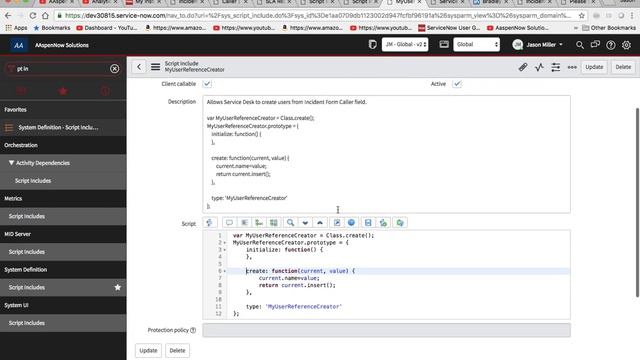Screen dimensions: 640x360
Task: Show the all applications navigator tab
Action: click(21, 91)
